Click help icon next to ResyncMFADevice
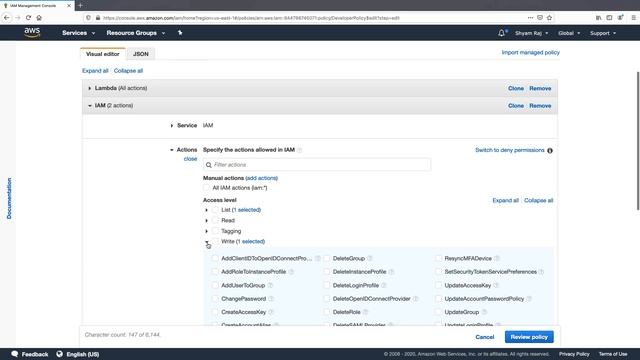The image size is (640, 360). point(497,258)
